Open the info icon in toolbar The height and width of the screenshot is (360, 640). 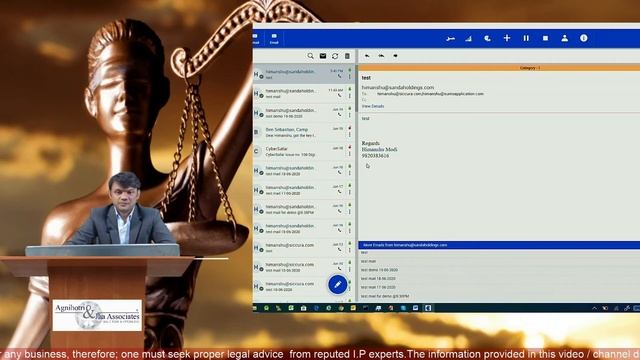coord(584,38)
